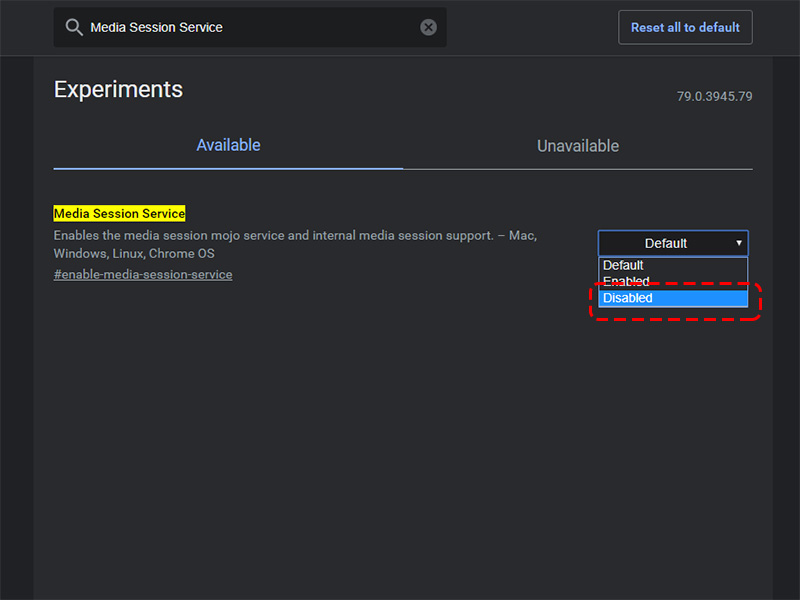The image size is (800, 600).
Task: Choose Enabled from the dropdown list
Action: coord(627,282)
